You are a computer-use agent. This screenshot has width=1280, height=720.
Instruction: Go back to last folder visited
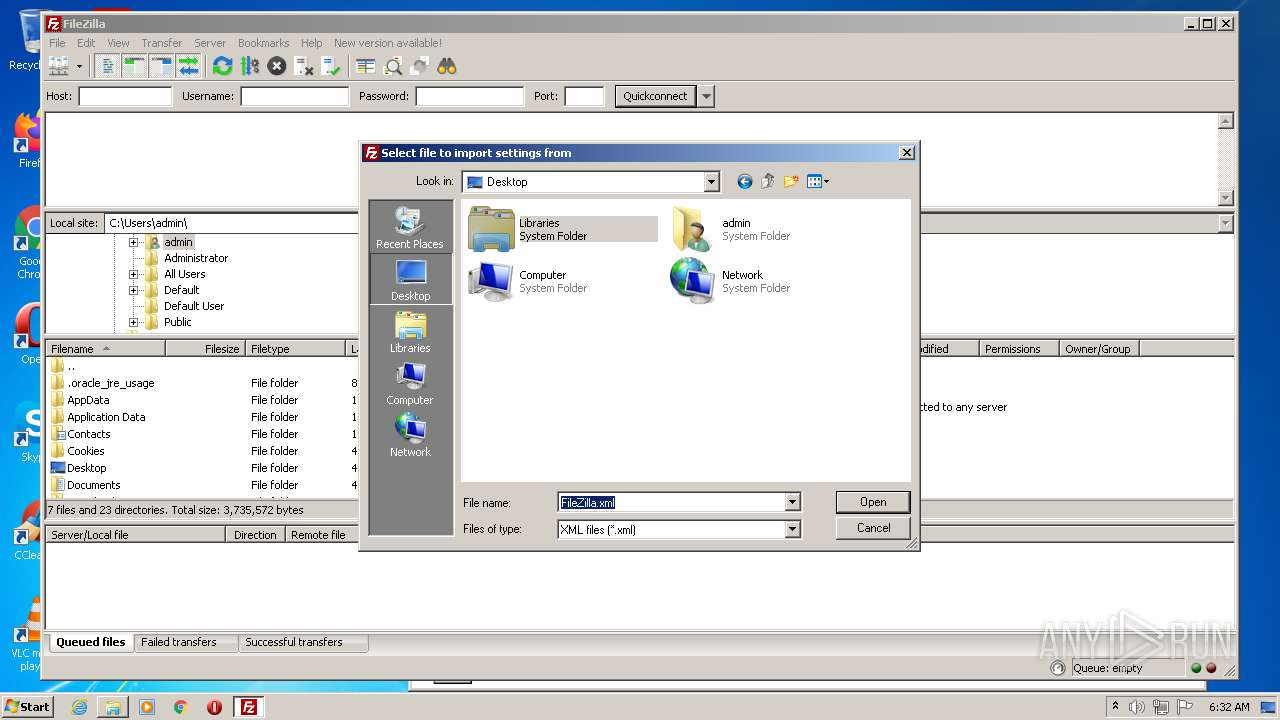tap(744, 181)
